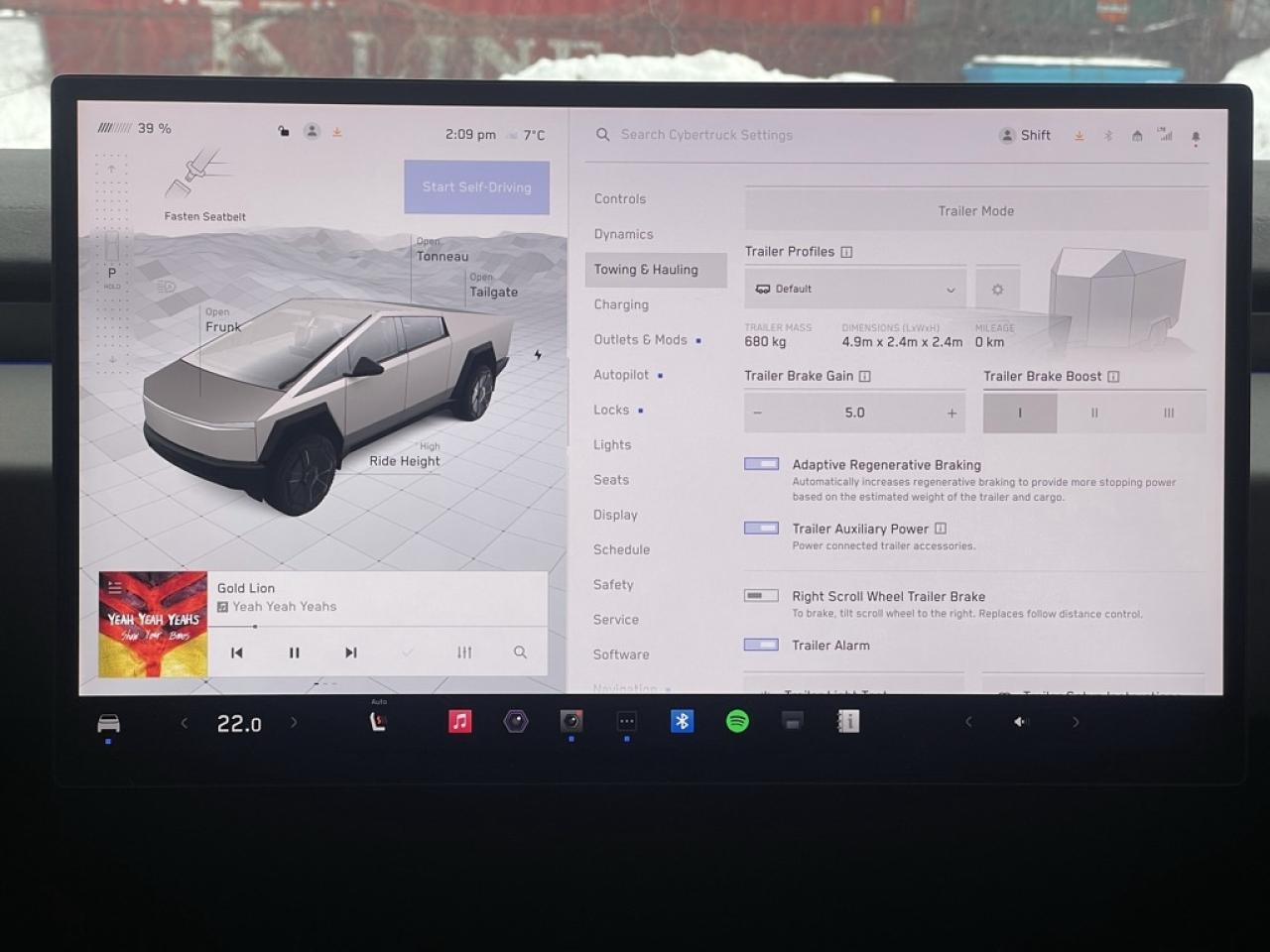Open the Spotify app from the dock
Screen dimensions: 1270x952
click(x=738, y=721)
